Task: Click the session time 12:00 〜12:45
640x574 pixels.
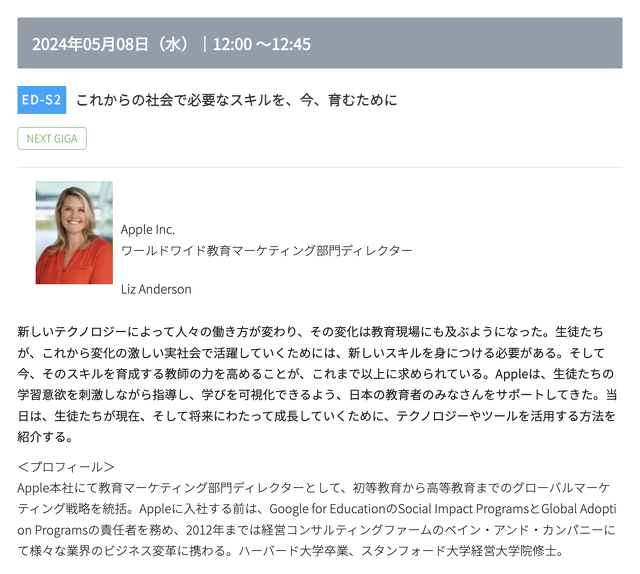Action: [x=262, y=44]
